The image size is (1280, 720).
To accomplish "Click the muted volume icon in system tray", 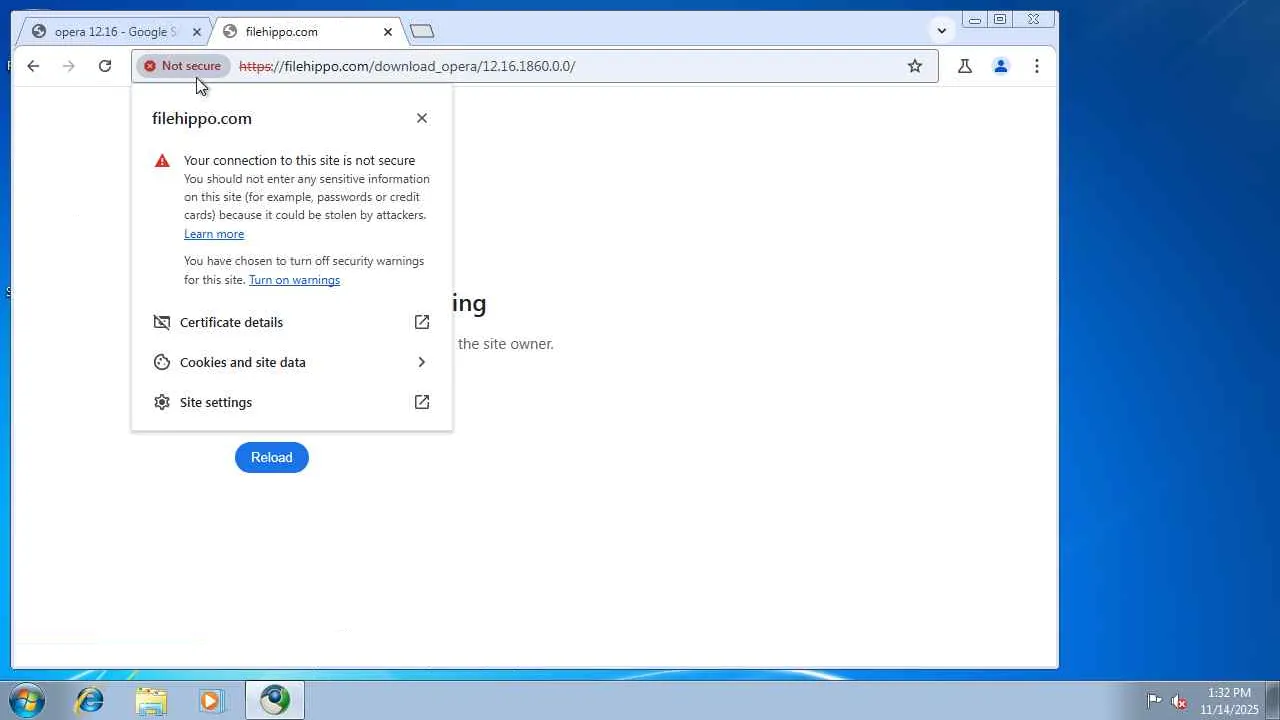I will (1179, 701).
